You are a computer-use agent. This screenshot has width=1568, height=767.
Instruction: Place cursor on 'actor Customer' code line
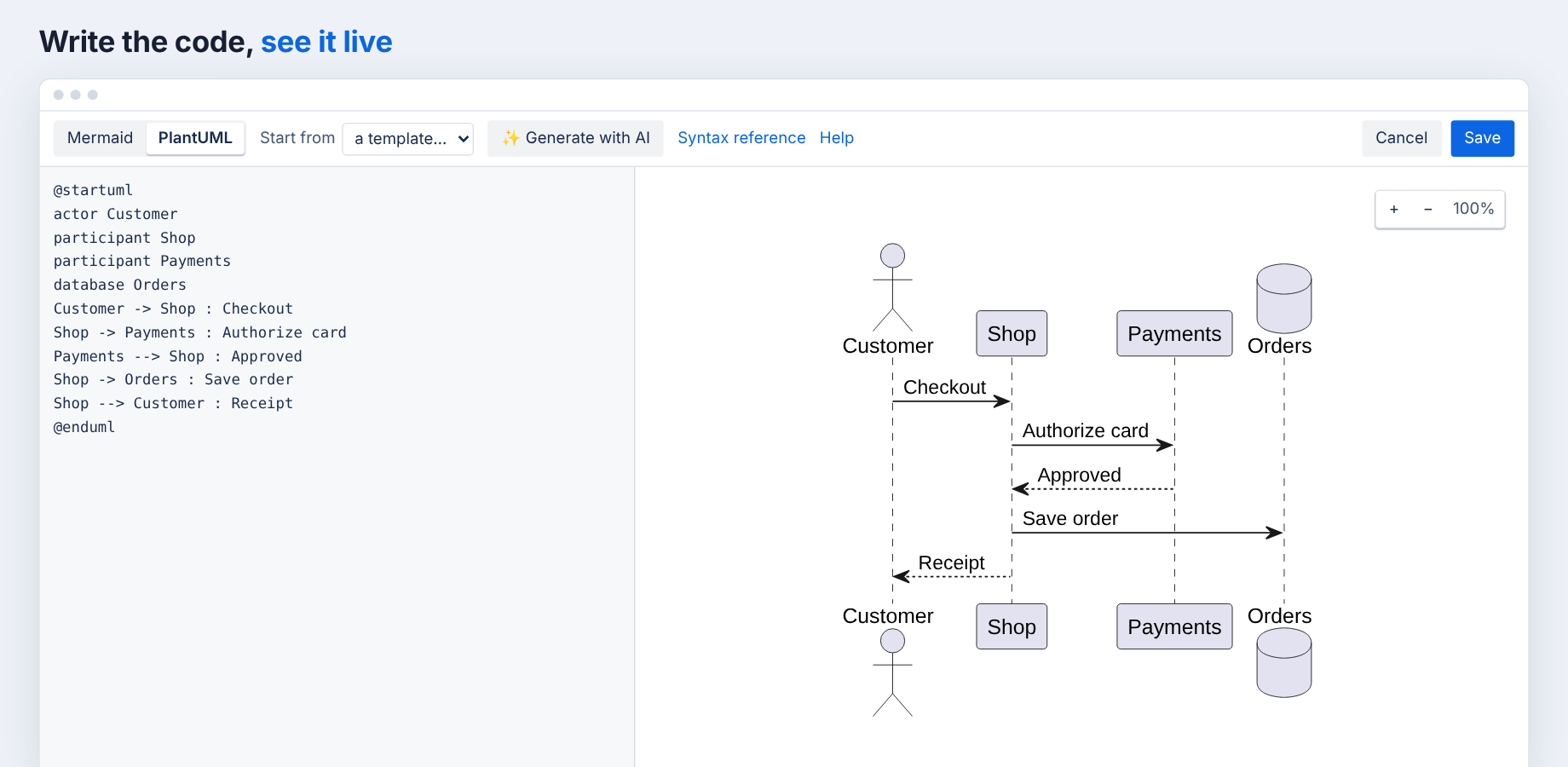115,214
